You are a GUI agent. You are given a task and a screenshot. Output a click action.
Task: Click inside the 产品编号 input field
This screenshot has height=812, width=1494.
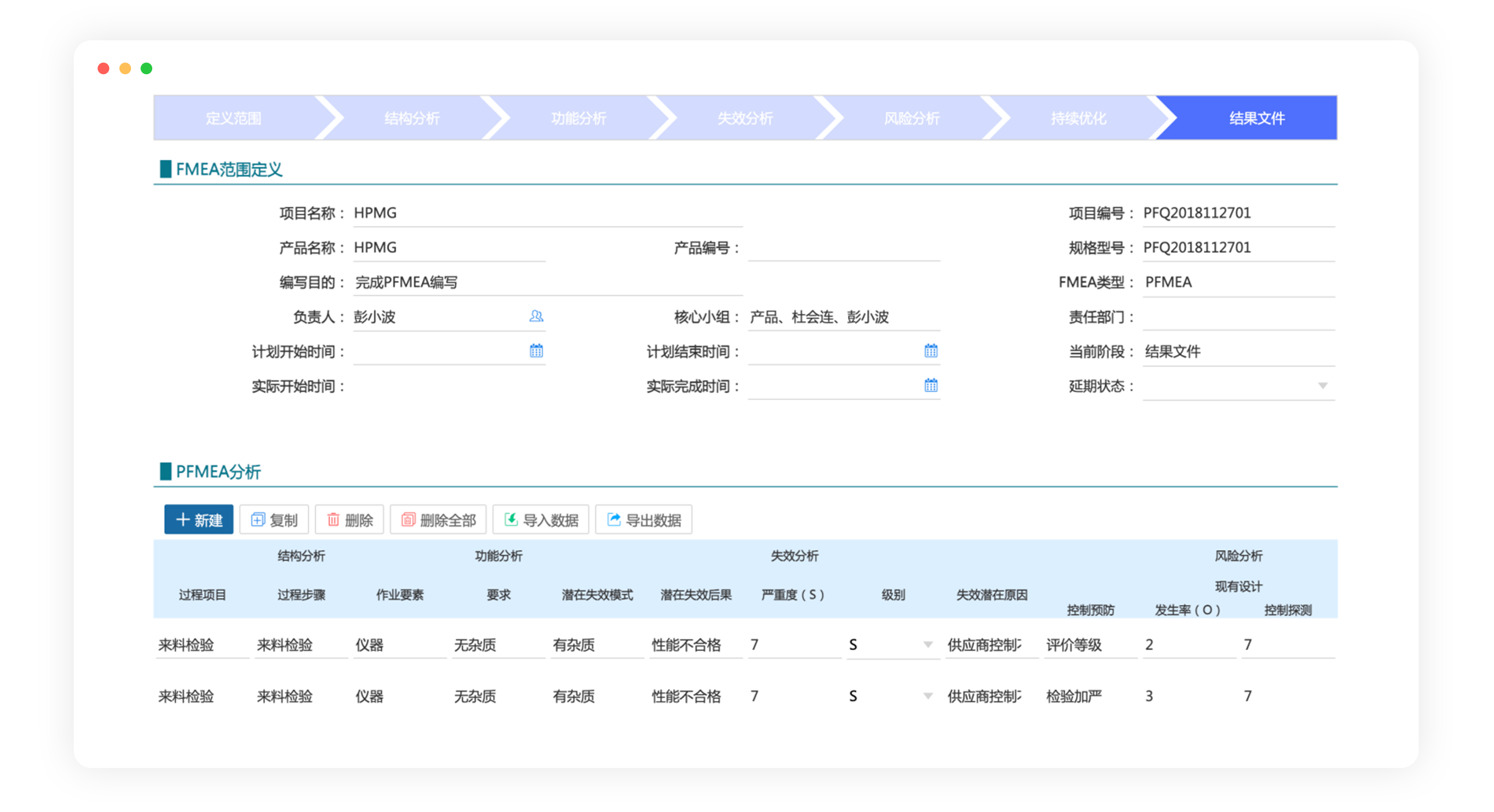841,248
